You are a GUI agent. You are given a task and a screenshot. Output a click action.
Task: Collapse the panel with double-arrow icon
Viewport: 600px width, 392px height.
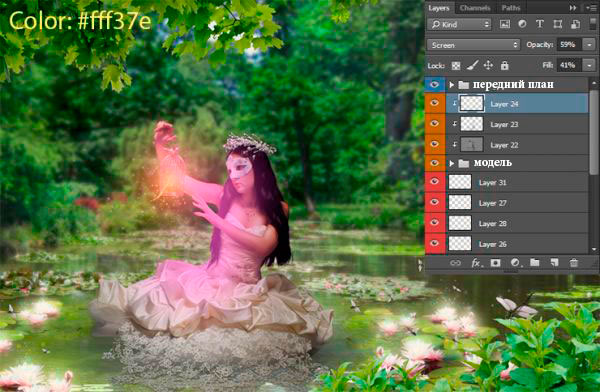click(x=573, y=8)
